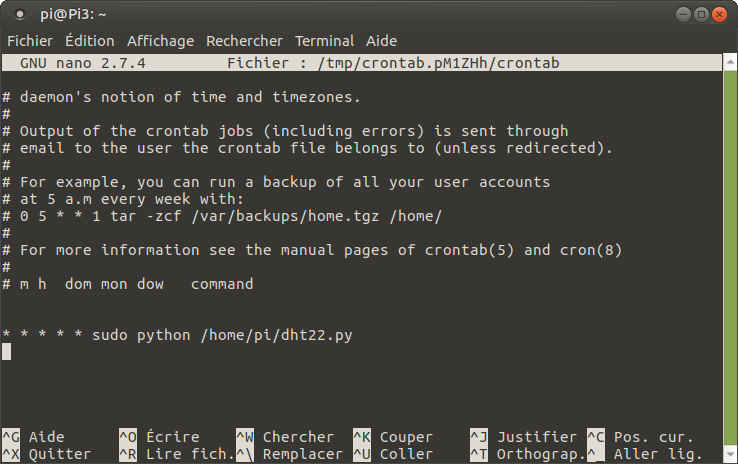The width and height of the screenshot is (738, 464).
Task: Click the nano title bar showing crontab path
Action: 369,63
